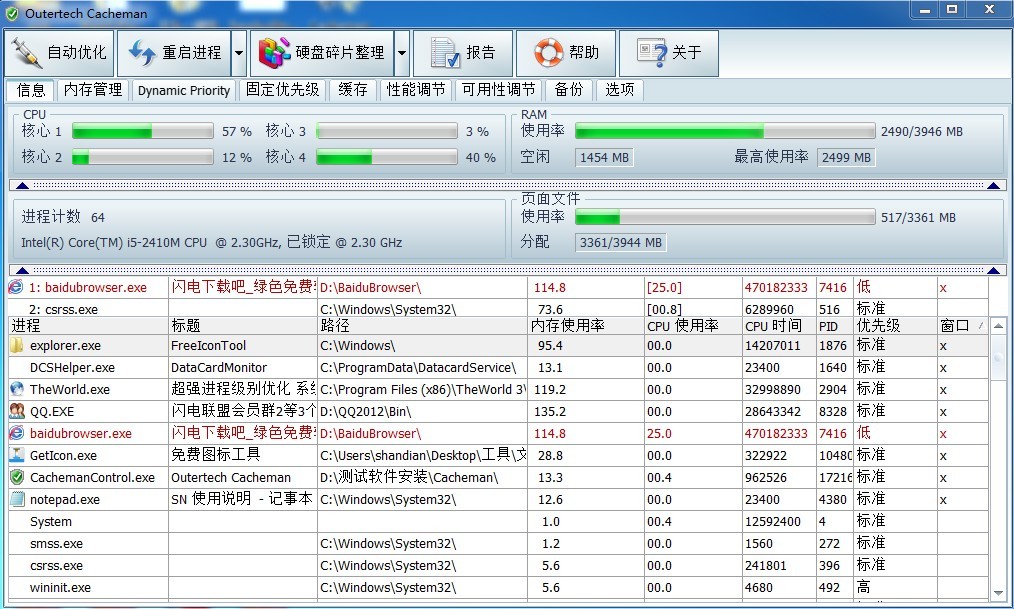
Task: Sort the list by 进程 column header
Action: point(89,326)
